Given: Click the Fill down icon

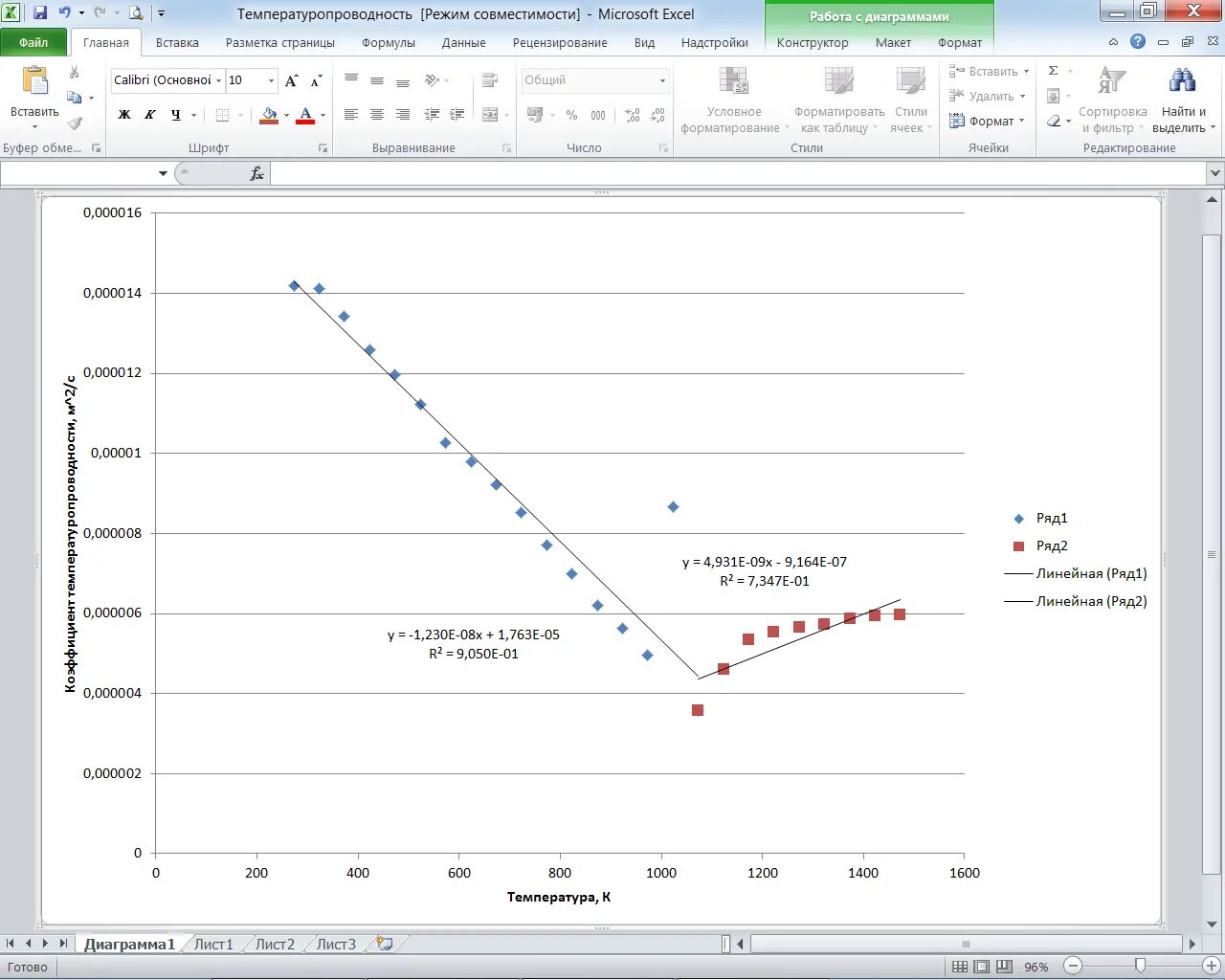Looking at the screenshot, I should [x=1054, y=96].
